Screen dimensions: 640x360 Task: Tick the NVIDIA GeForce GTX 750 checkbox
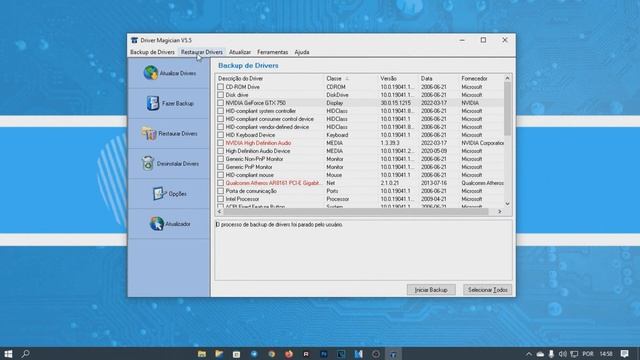[221, 103]
